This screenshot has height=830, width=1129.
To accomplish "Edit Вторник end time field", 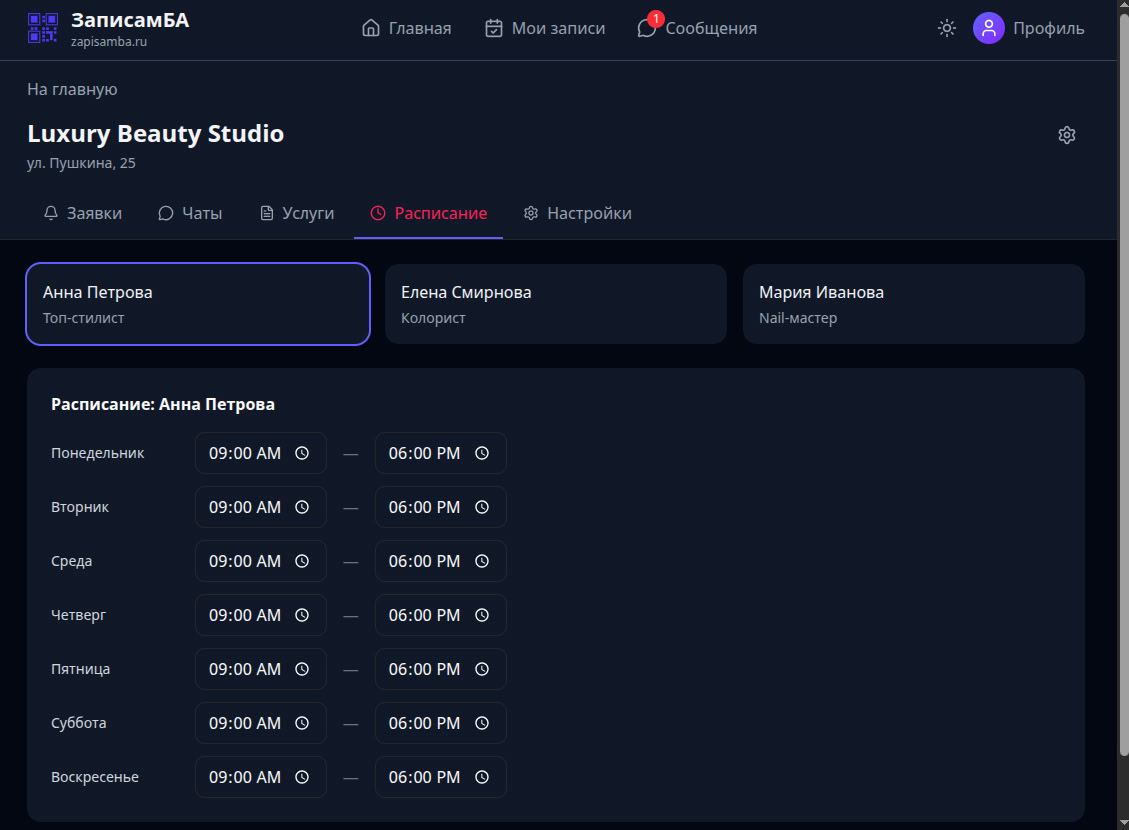I will click(441, 507).
